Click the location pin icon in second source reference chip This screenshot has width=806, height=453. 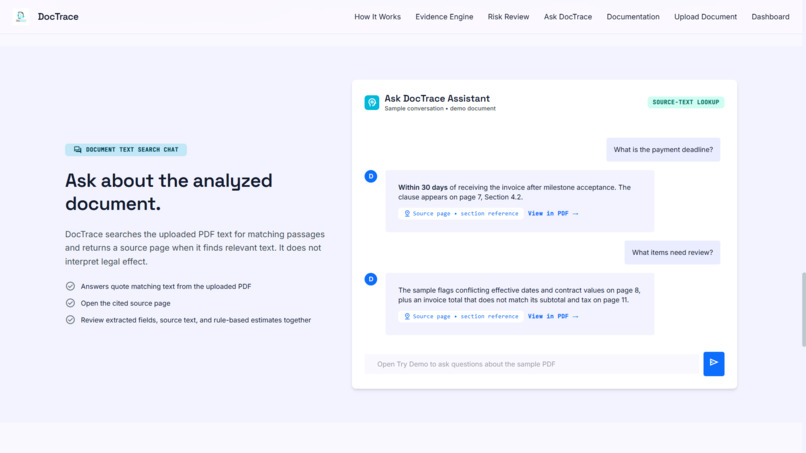(407, 316)
